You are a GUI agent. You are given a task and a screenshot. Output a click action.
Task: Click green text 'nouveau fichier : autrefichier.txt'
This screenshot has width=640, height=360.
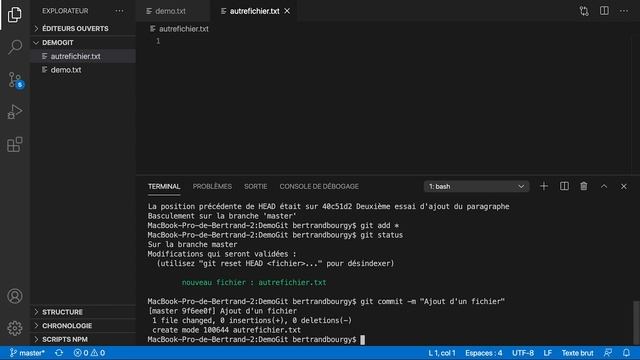pyautogui.click(x=254, y=282)
